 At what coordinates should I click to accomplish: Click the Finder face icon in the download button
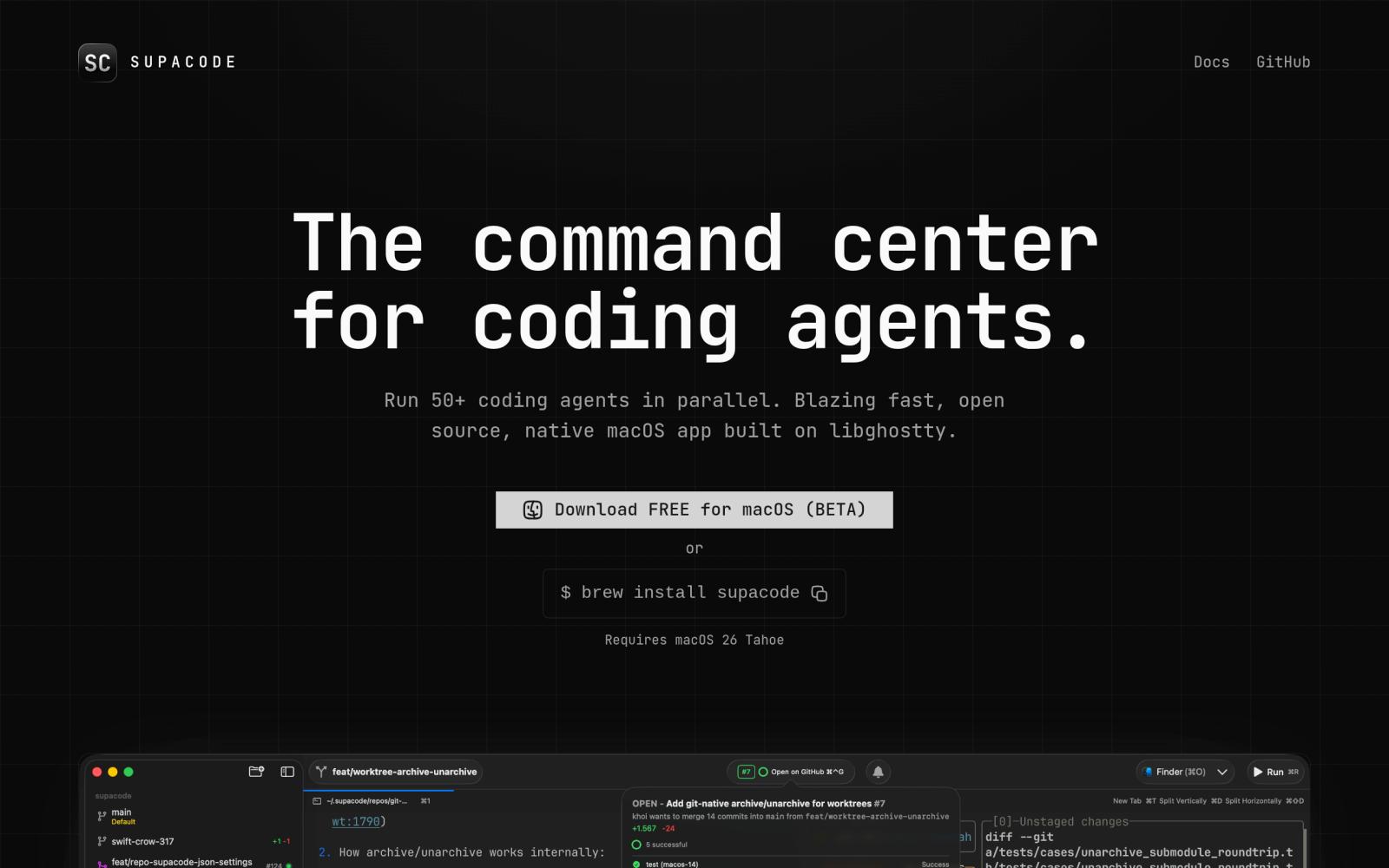point(533,510)
